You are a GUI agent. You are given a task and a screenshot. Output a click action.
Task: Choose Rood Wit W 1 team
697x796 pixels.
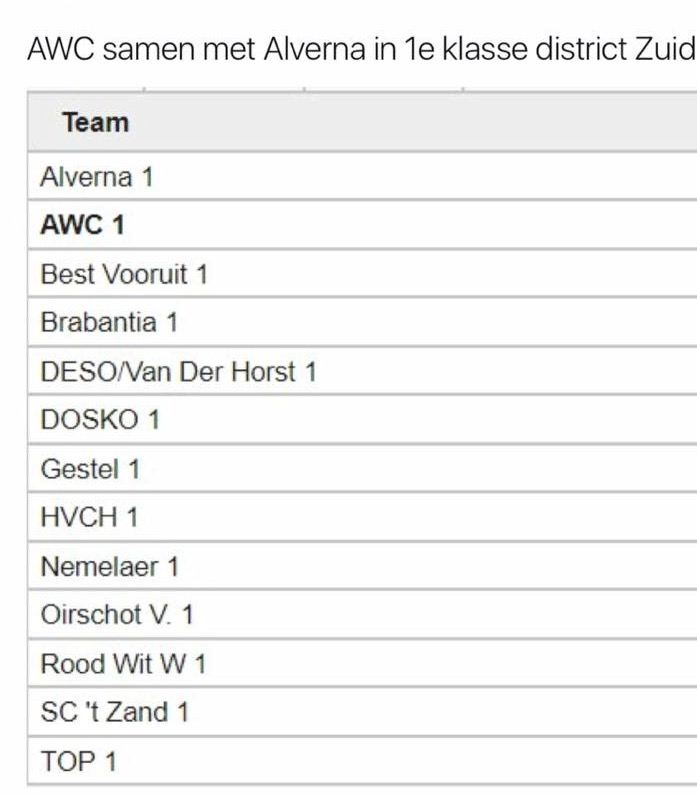point(123,663)
